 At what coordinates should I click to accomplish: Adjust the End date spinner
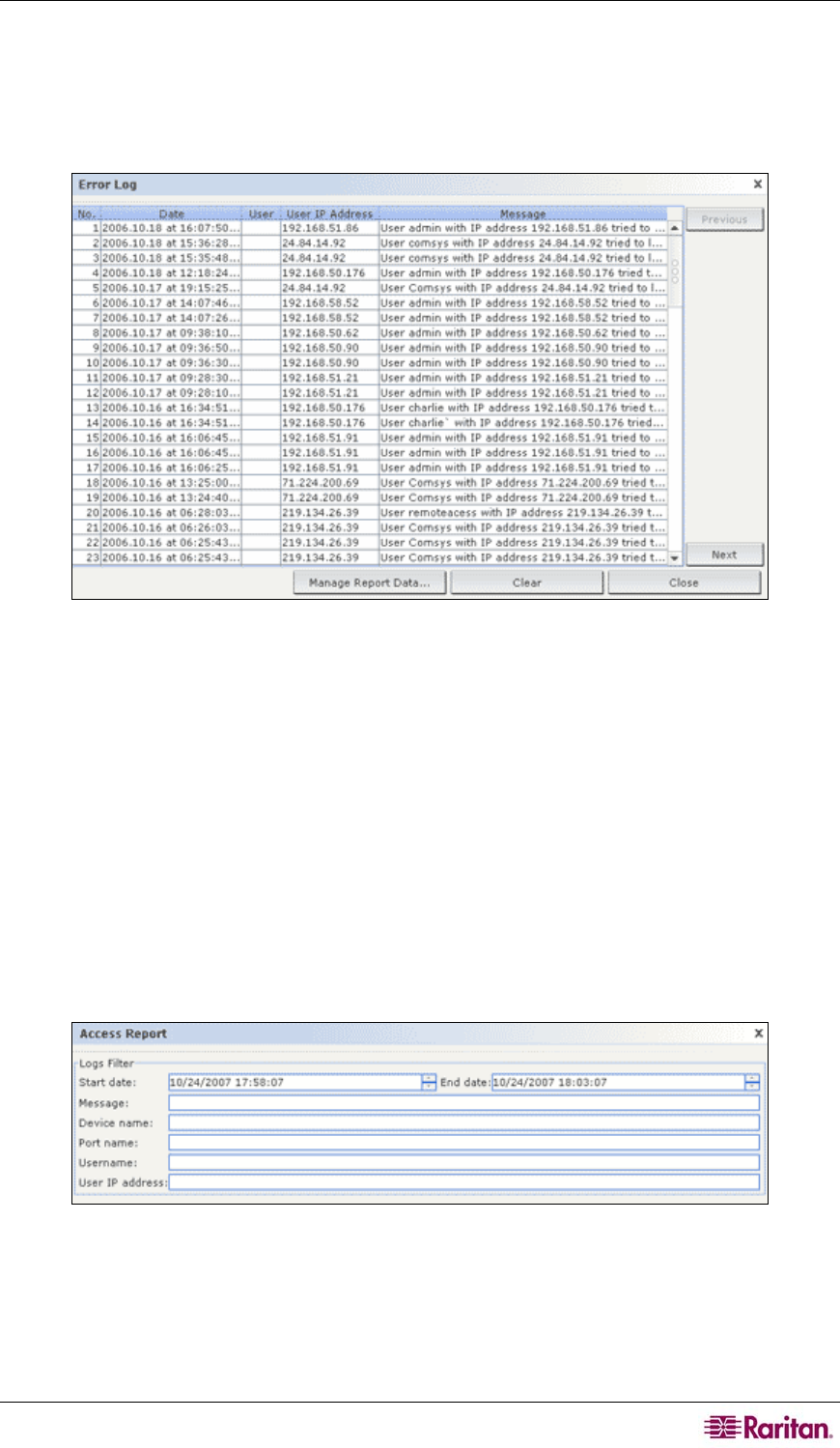[752, 1083]
